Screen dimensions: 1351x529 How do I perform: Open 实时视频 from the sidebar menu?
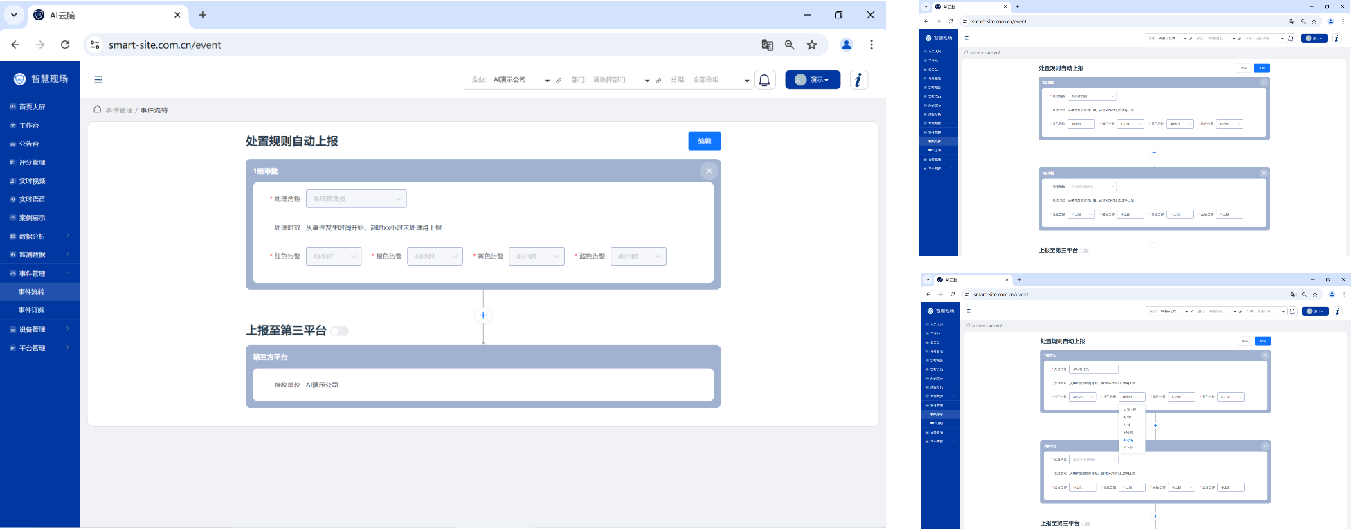coord(33,181)
